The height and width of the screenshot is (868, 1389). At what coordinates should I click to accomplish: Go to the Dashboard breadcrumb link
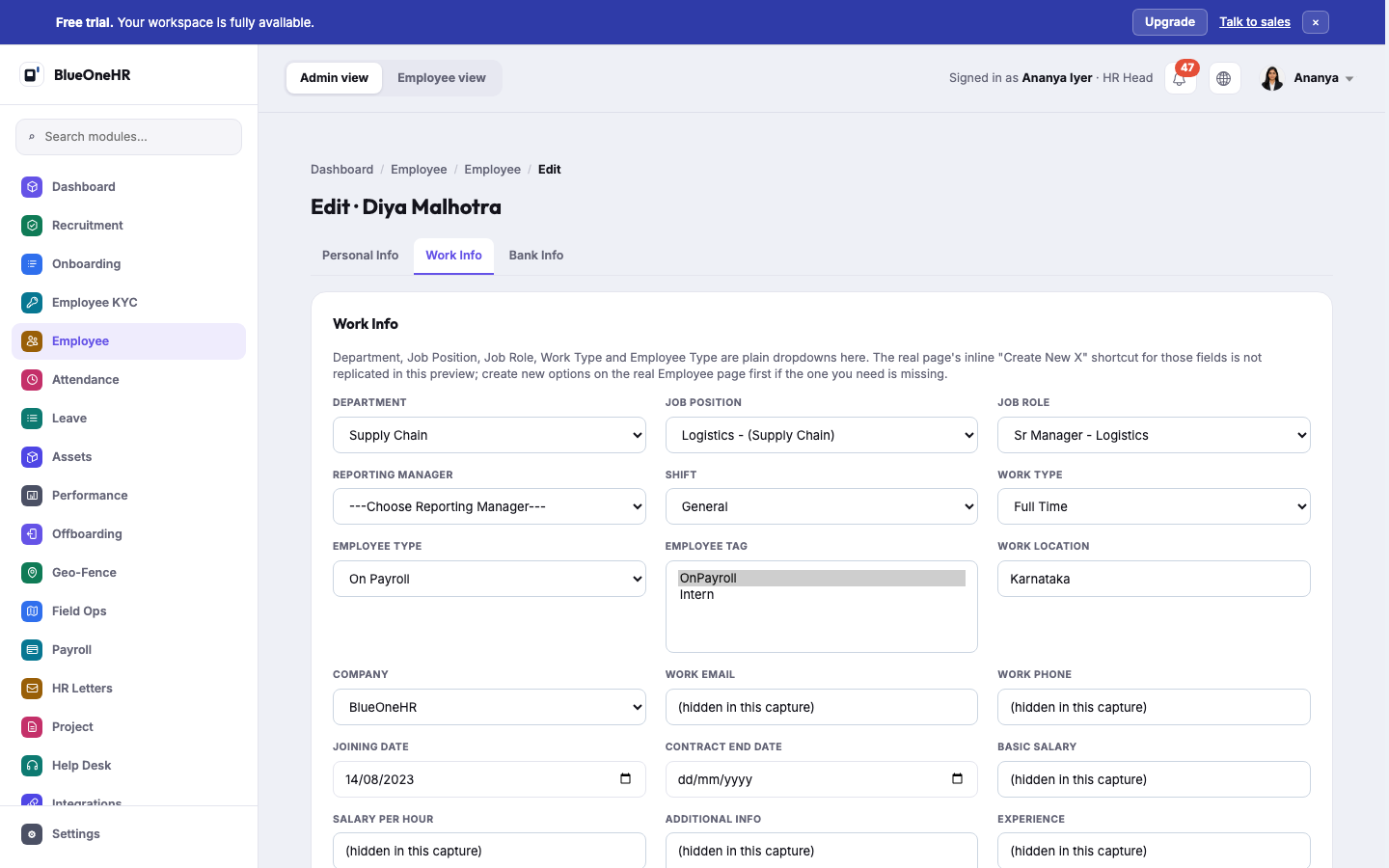tap(341, 170)
